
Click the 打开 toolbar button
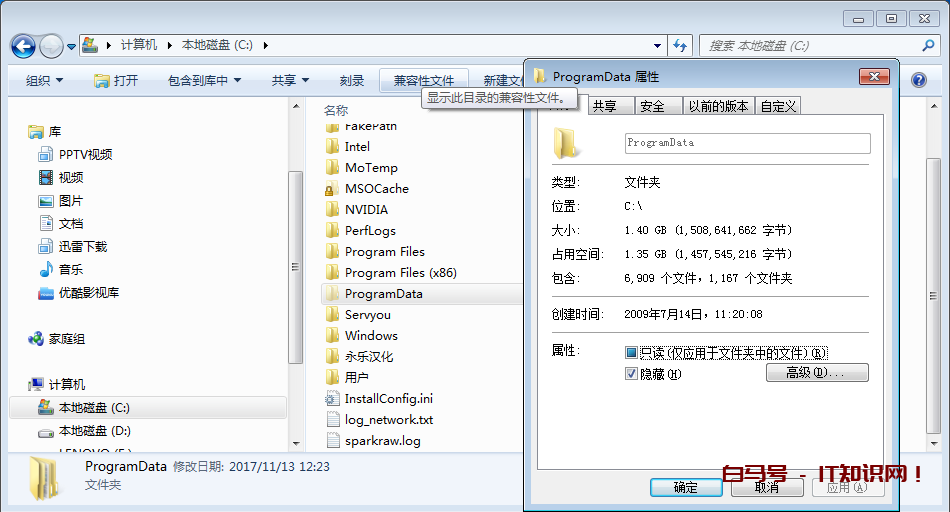click(x=116, y=81)
